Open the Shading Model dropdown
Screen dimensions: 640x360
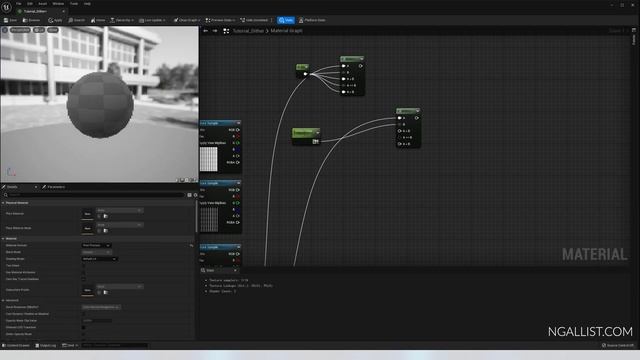[x=100, y=259]
